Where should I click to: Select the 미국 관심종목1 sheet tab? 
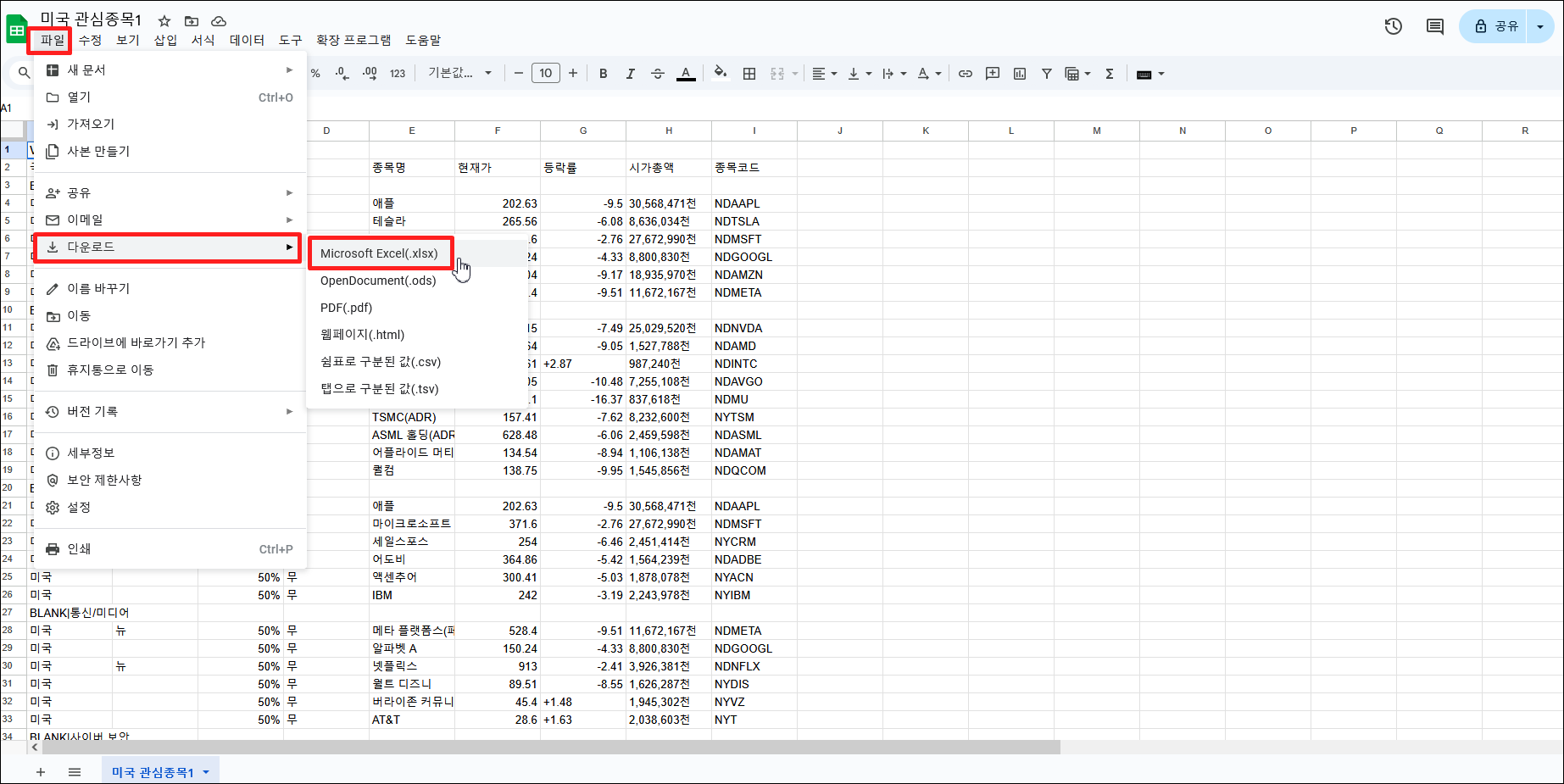[x=160, y=772]
